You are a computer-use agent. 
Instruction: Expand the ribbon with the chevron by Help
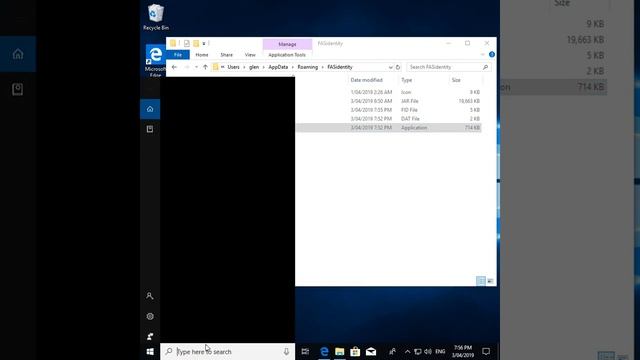(482, 54)
